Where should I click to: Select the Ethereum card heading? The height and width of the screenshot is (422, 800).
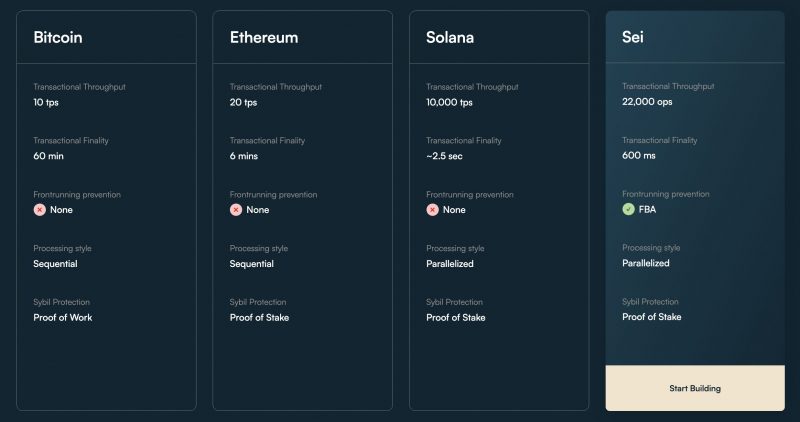point(264,37)
